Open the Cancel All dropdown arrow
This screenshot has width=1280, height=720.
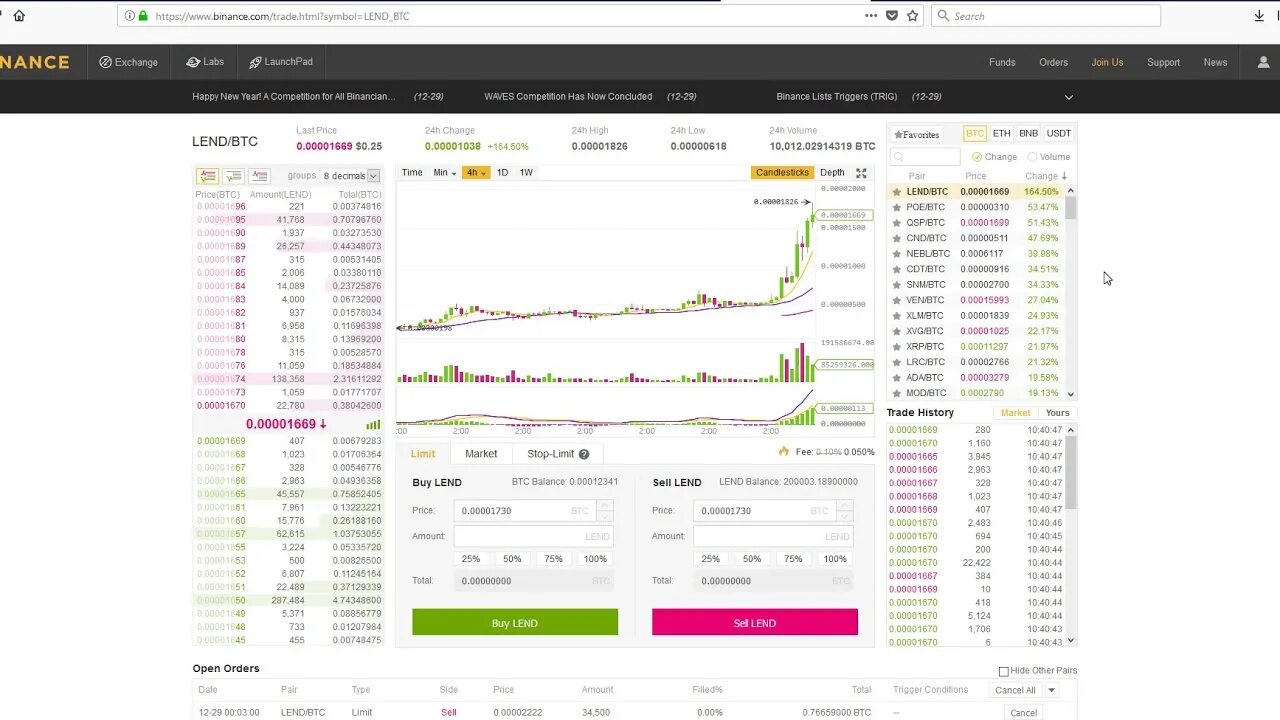click(x=1051, y=690)
